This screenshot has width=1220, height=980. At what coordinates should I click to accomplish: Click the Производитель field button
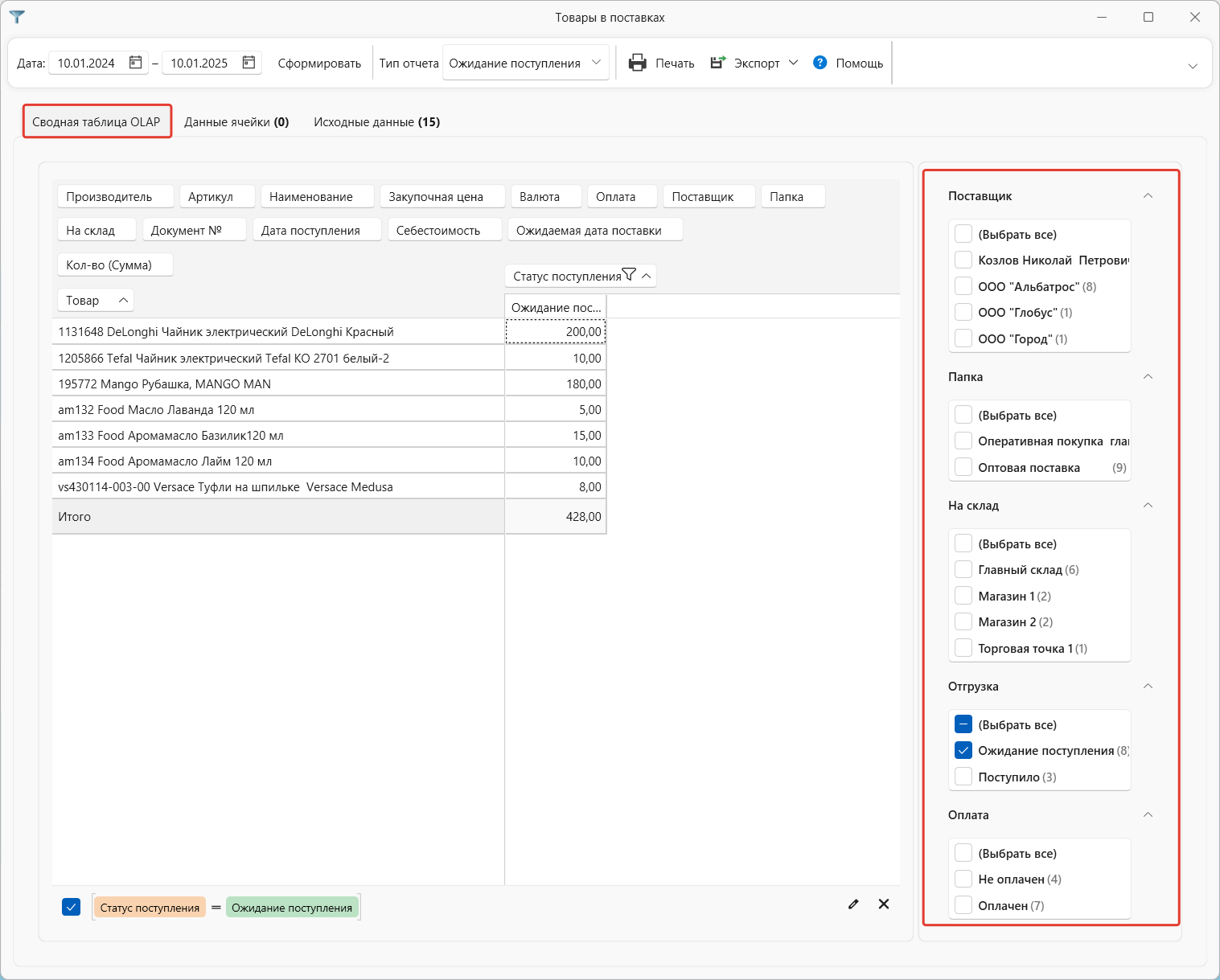coord(116,197)
